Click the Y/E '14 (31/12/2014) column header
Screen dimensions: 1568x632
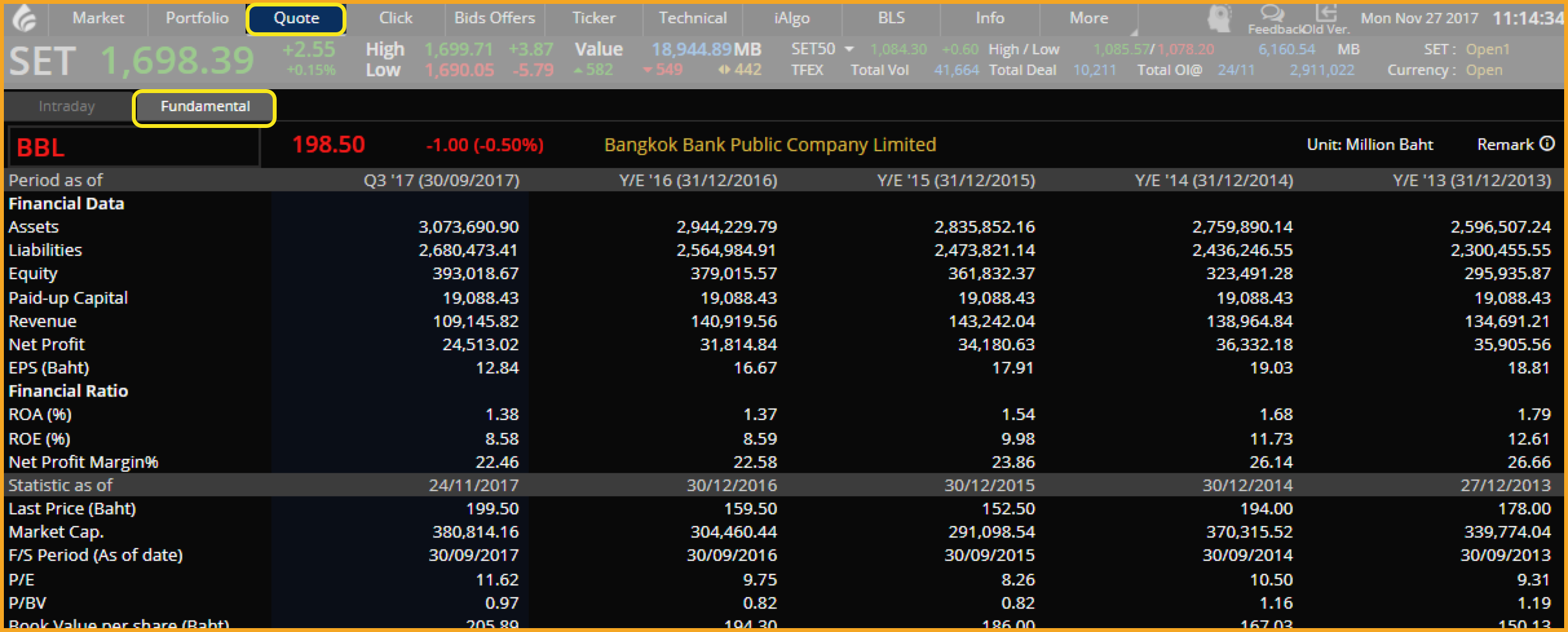(x=1214, y=180)
